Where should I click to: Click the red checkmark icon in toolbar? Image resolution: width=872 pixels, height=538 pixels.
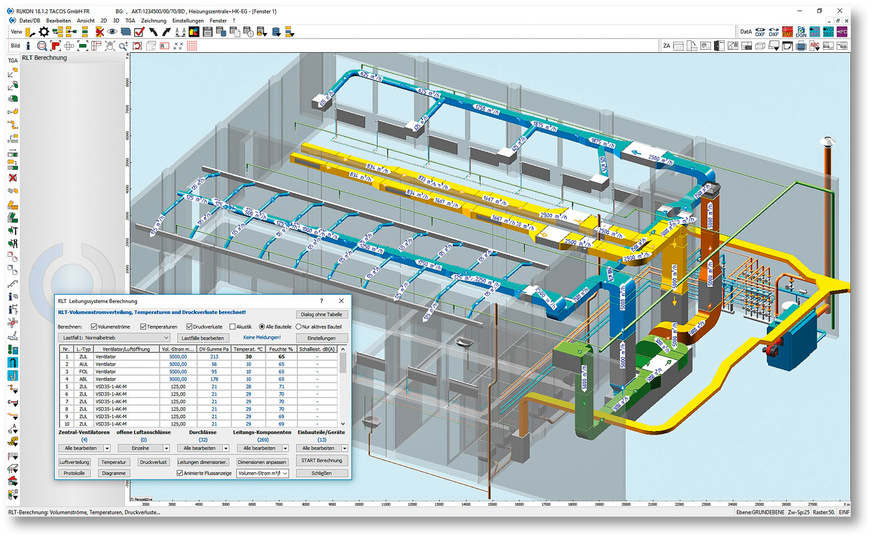pos(139,32)
